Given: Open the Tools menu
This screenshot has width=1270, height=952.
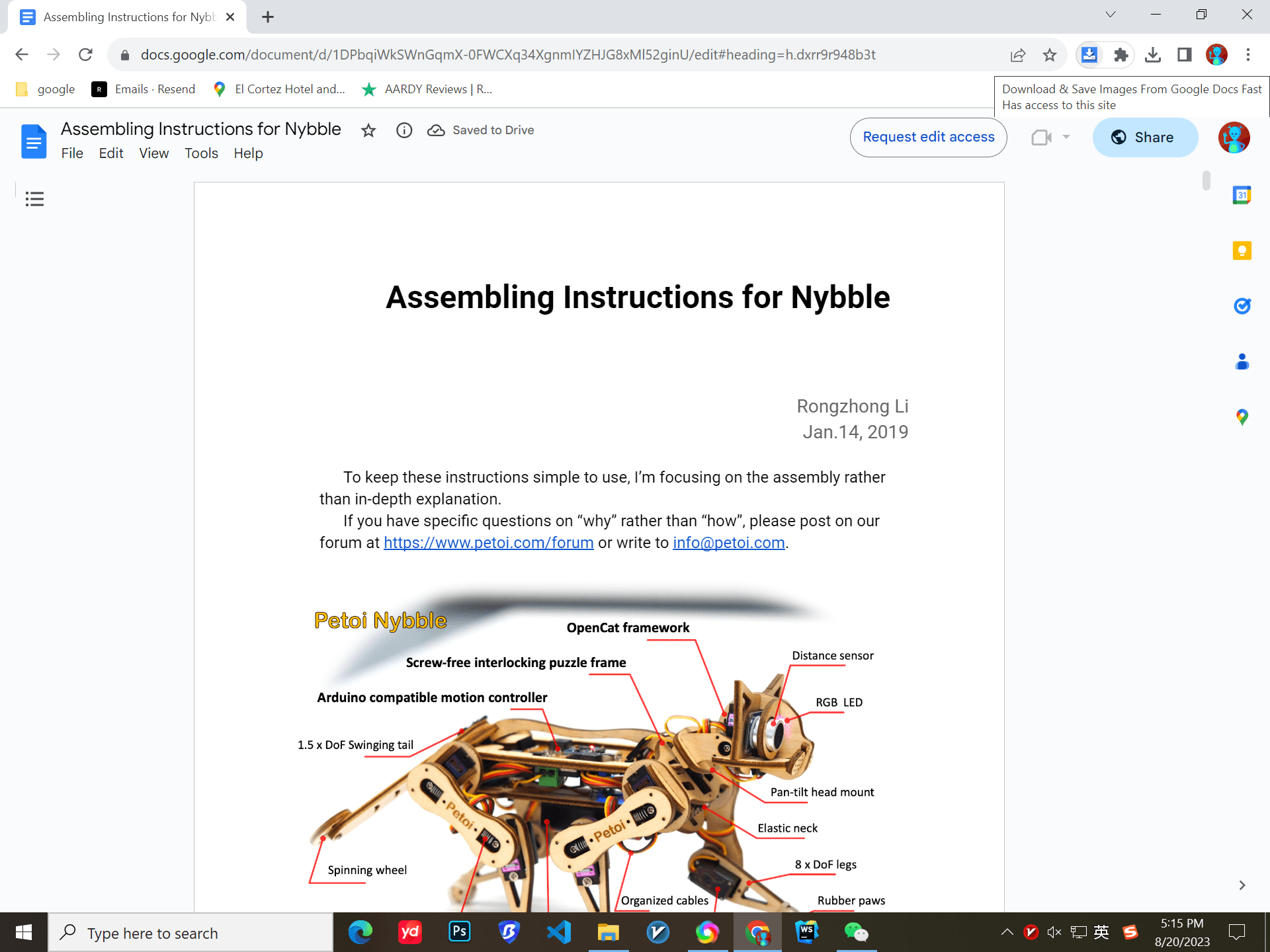Looking at the screenshot, I should point(201,153).
